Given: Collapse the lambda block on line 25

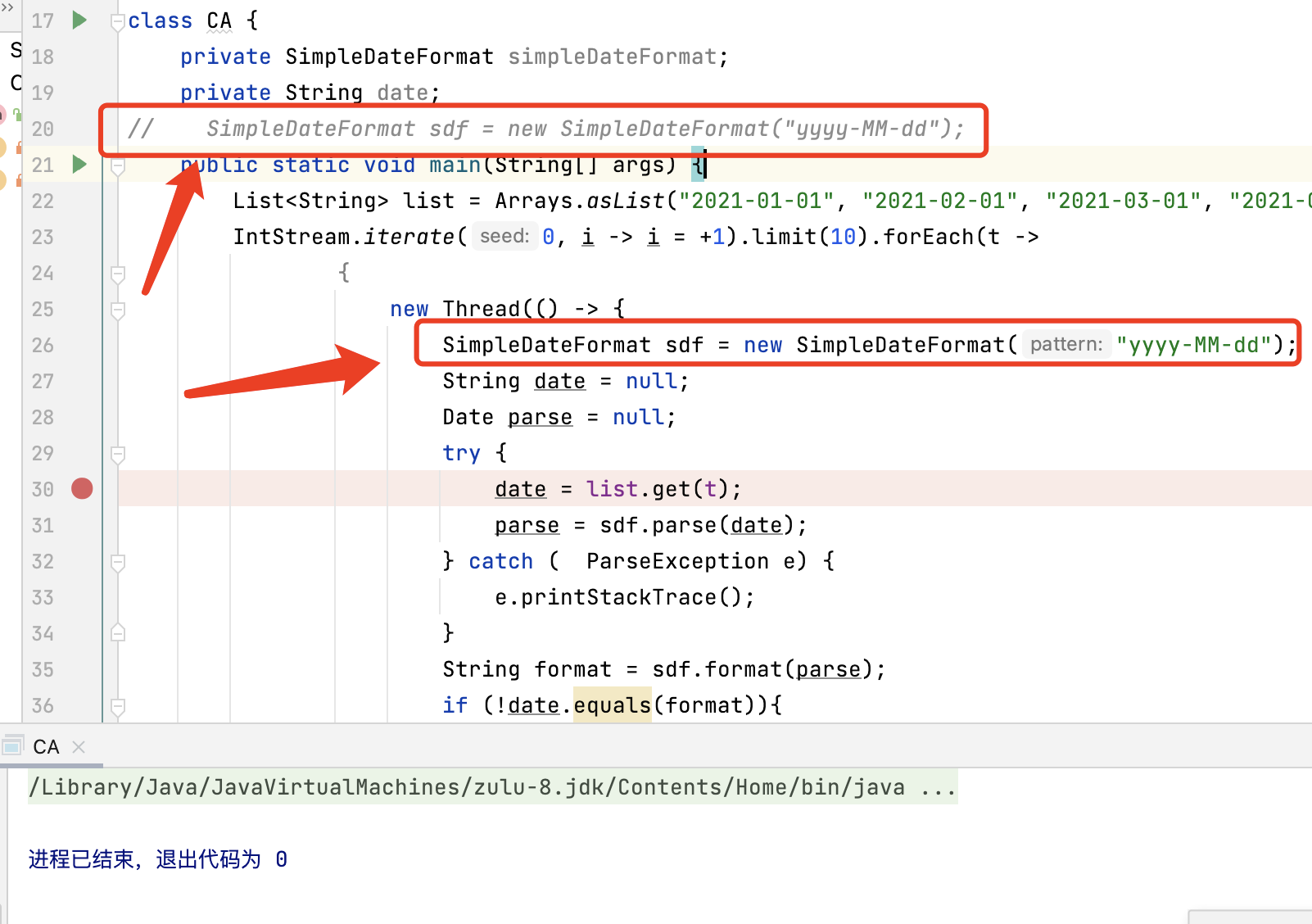Looking at the screenshot, I should (x=118, y=310).
